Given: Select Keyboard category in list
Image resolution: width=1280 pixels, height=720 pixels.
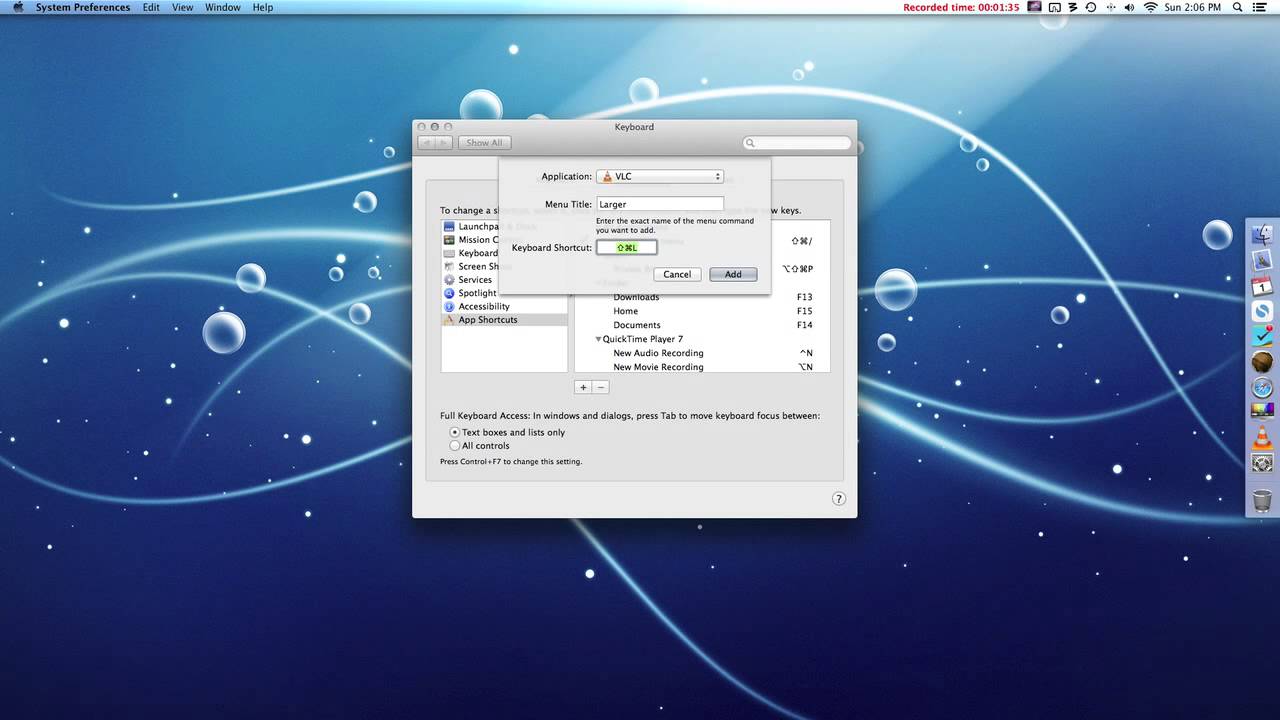Looking at the screenshot, I should (x=504, y=253).
